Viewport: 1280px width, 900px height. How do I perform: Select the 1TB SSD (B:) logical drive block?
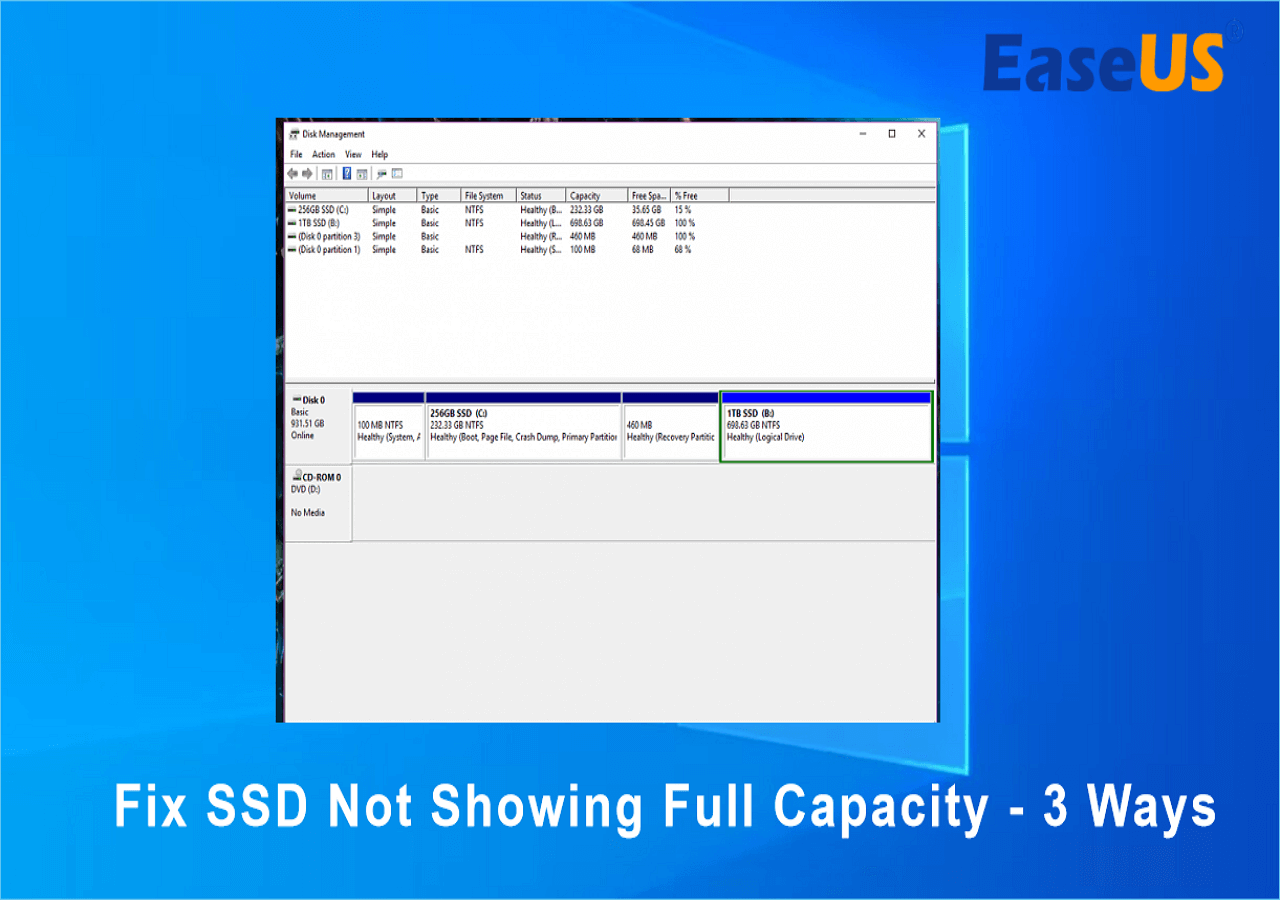click(826, 427)
